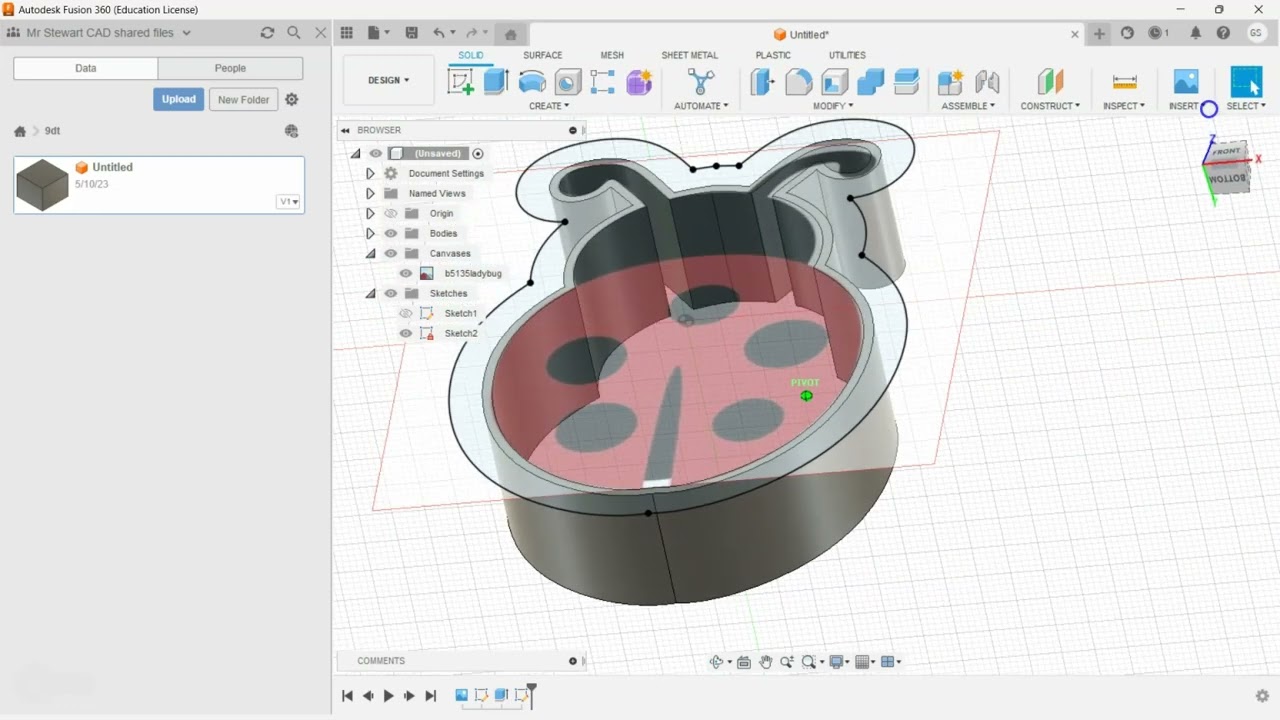The height and width of the screenshot is (720, 1280).
Task: Select the Press Pull tool
Action: [x=763, y=82]
